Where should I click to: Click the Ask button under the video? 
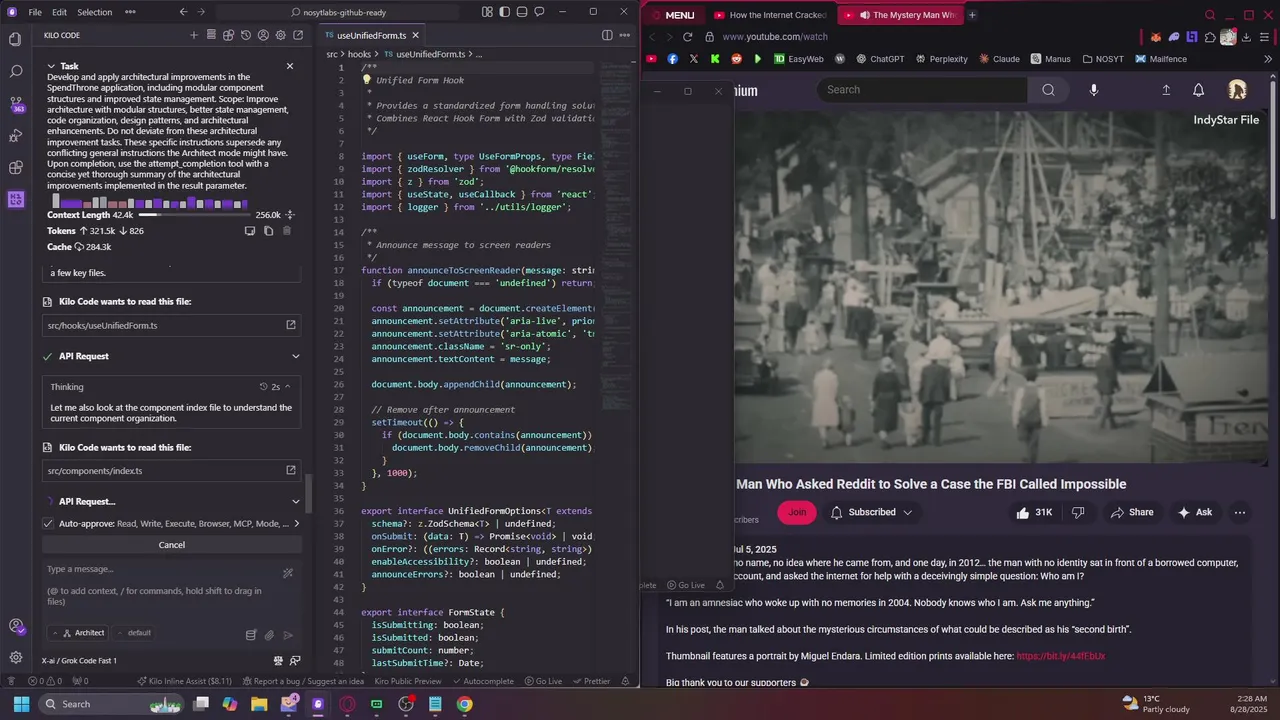coord(1194,512)
